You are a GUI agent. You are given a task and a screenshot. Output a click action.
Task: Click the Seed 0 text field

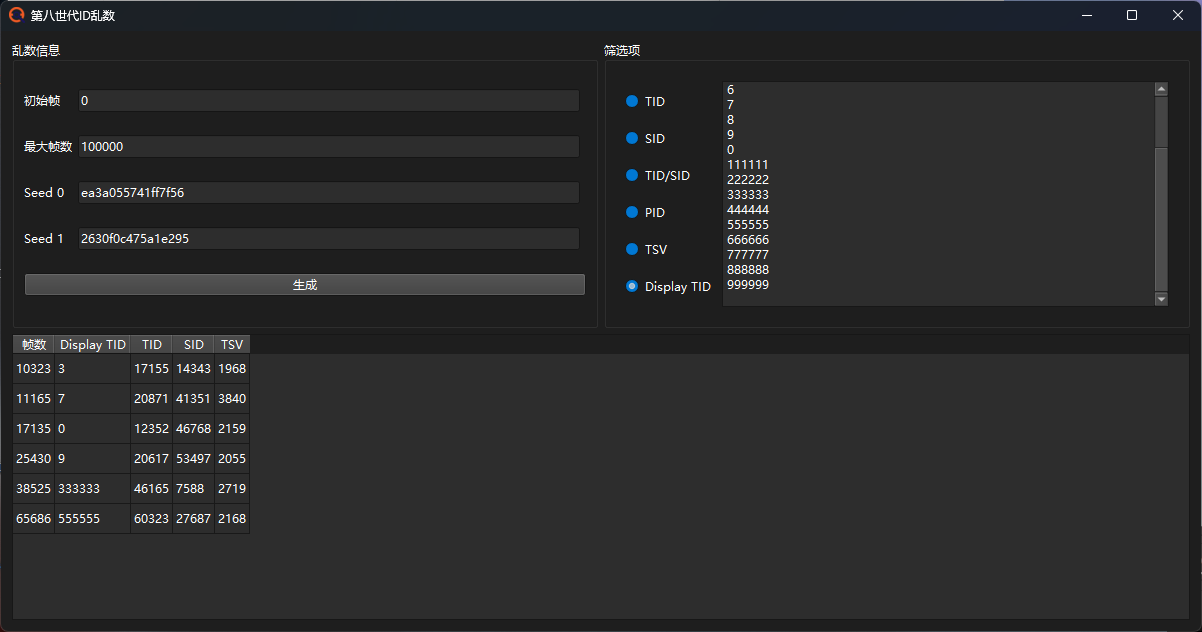click(328, 193)
